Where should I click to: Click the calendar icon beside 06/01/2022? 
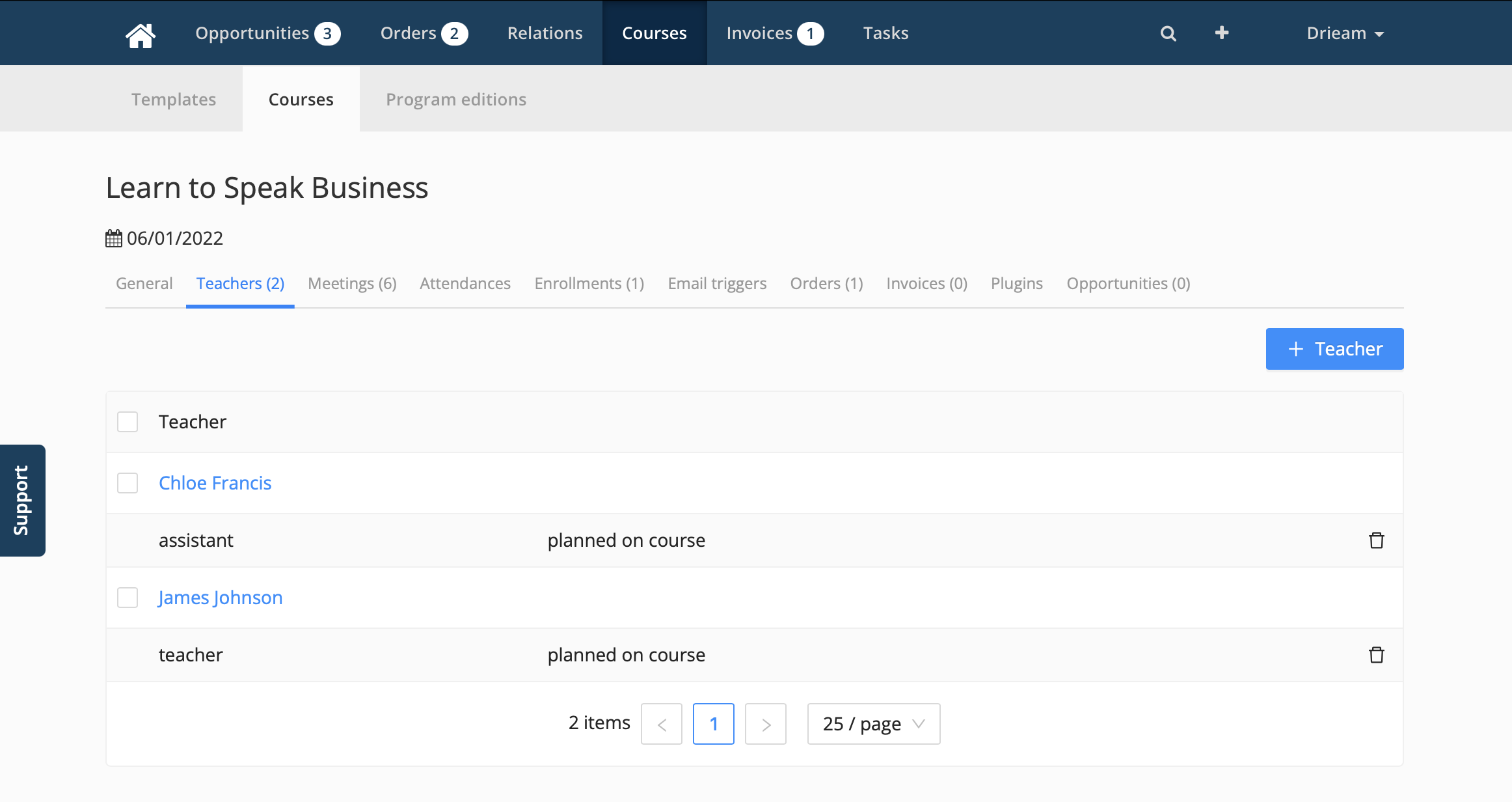(x=114, y=238)
